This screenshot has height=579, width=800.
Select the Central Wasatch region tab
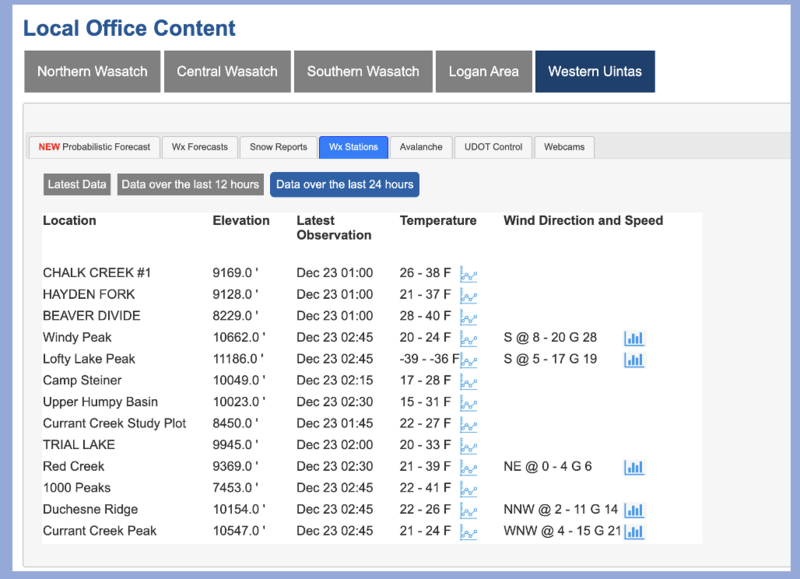[x=227, y=72]
